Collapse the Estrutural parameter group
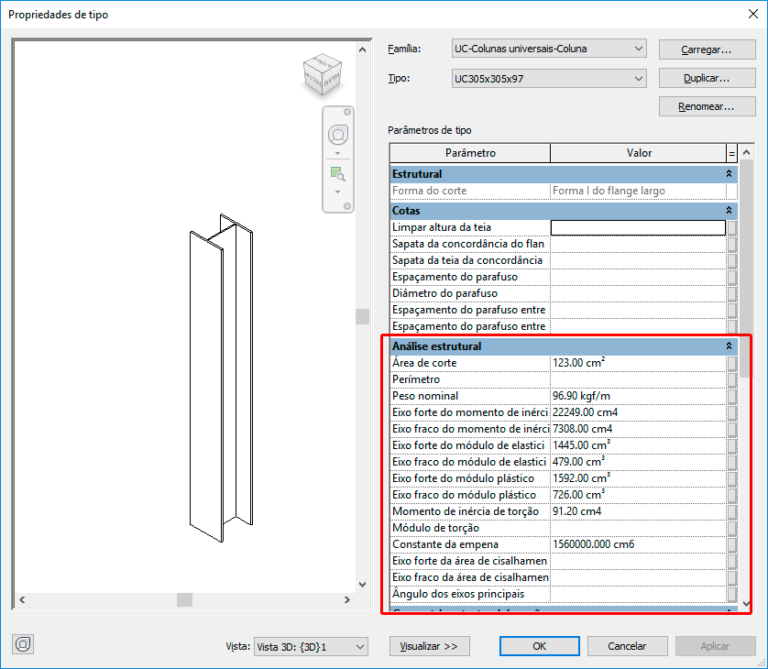 click(x=729, y=174)
